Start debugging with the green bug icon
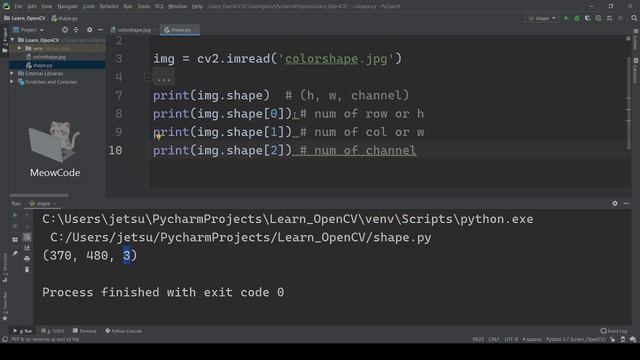Viewport: 640px width, 360px height. click(x=577, y=18)
